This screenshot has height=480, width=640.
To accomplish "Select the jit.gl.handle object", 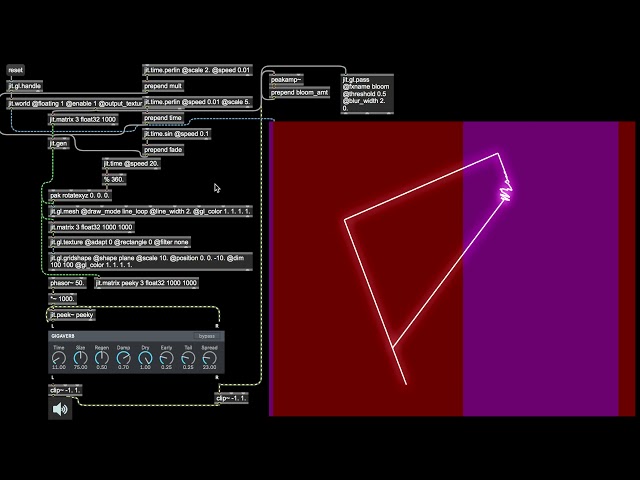I will coord(25,86).
